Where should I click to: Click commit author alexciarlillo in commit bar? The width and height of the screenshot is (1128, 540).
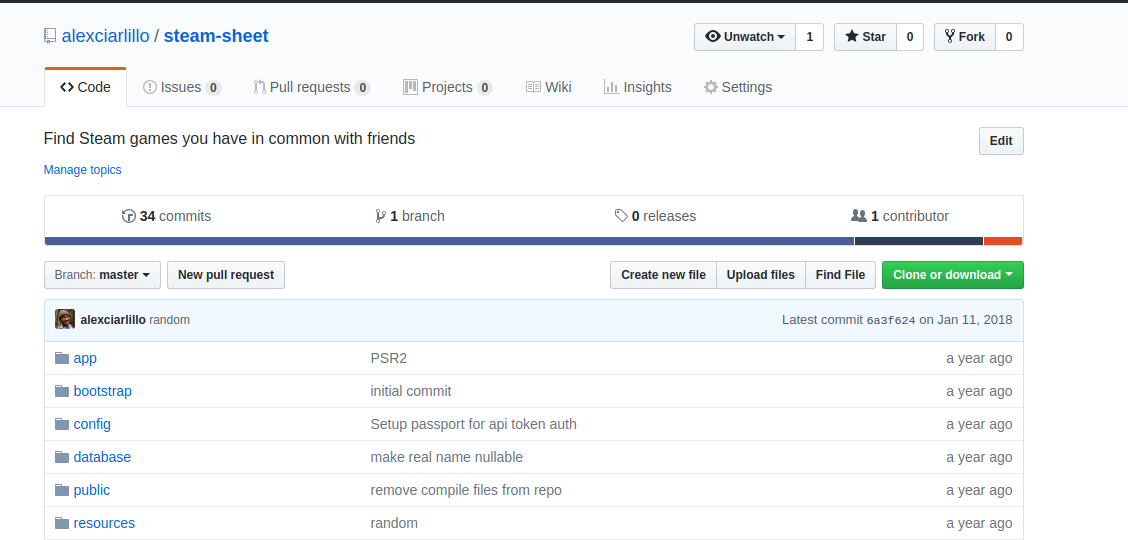[x=113, y=320]
